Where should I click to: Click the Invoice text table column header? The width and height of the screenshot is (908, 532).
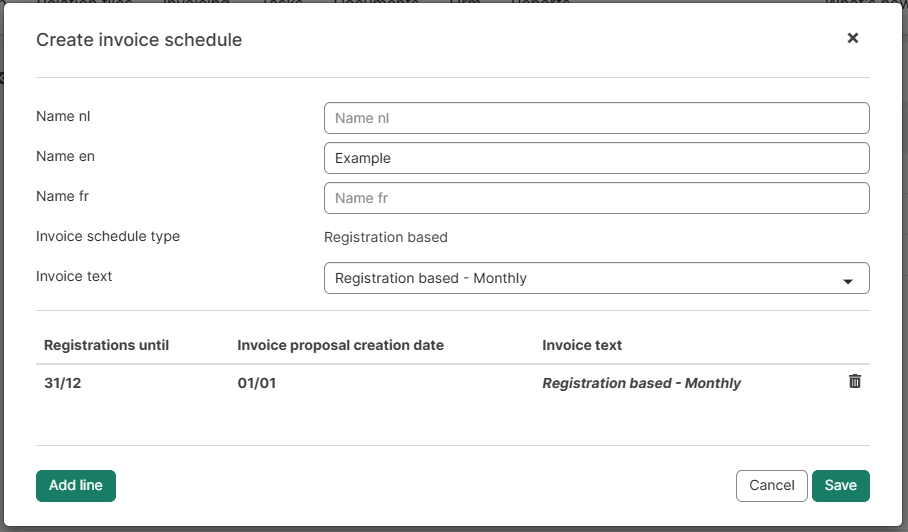582,345
